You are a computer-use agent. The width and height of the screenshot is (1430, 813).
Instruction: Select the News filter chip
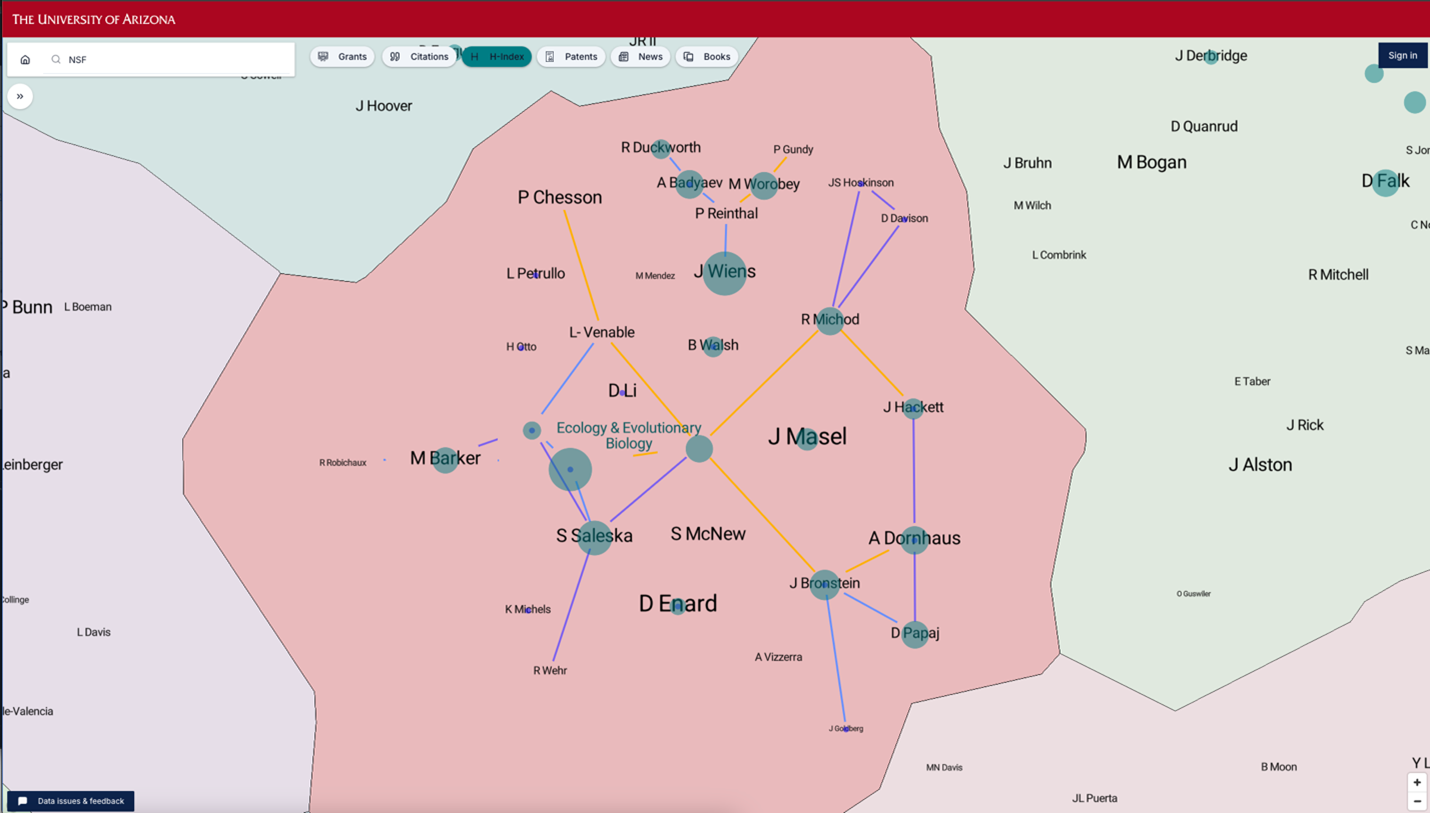(x=640, y=57)
